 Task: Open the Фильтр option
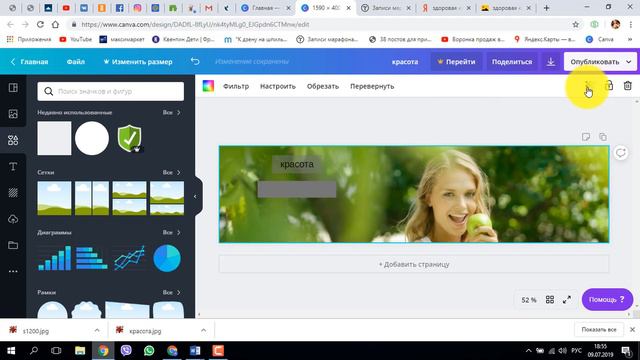pos(236,86)
